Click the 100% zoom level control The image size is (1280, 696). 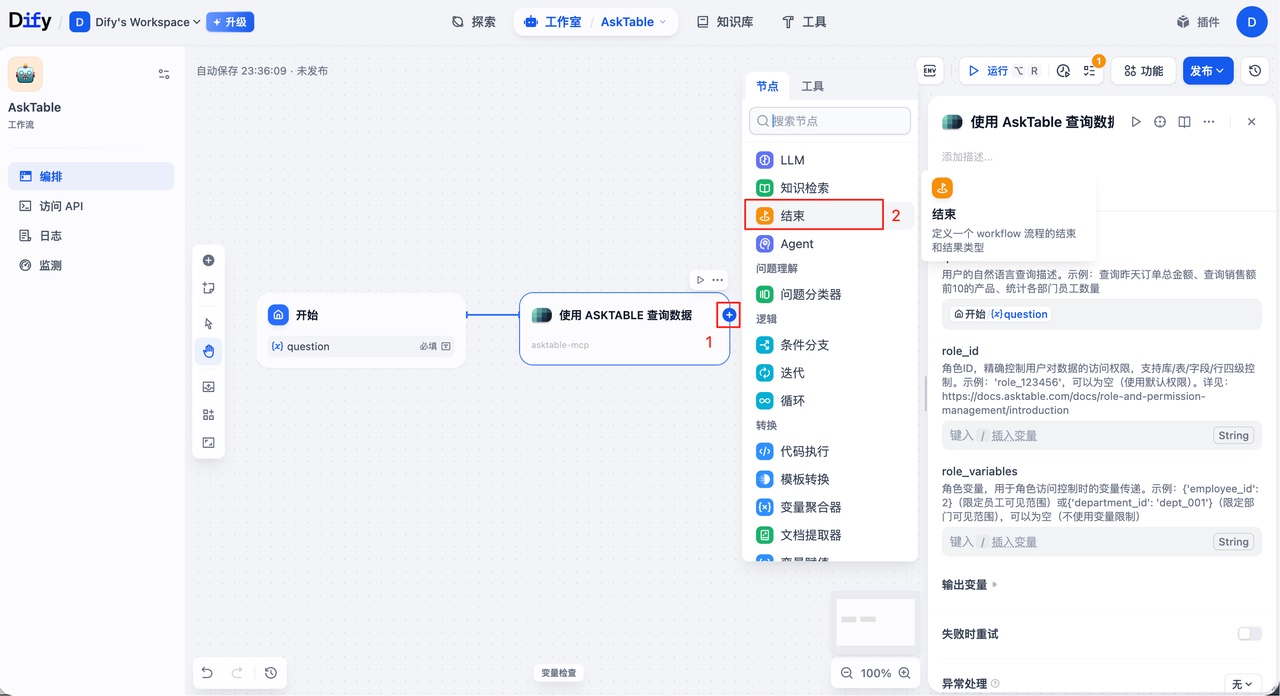click(x=875, y=672)
